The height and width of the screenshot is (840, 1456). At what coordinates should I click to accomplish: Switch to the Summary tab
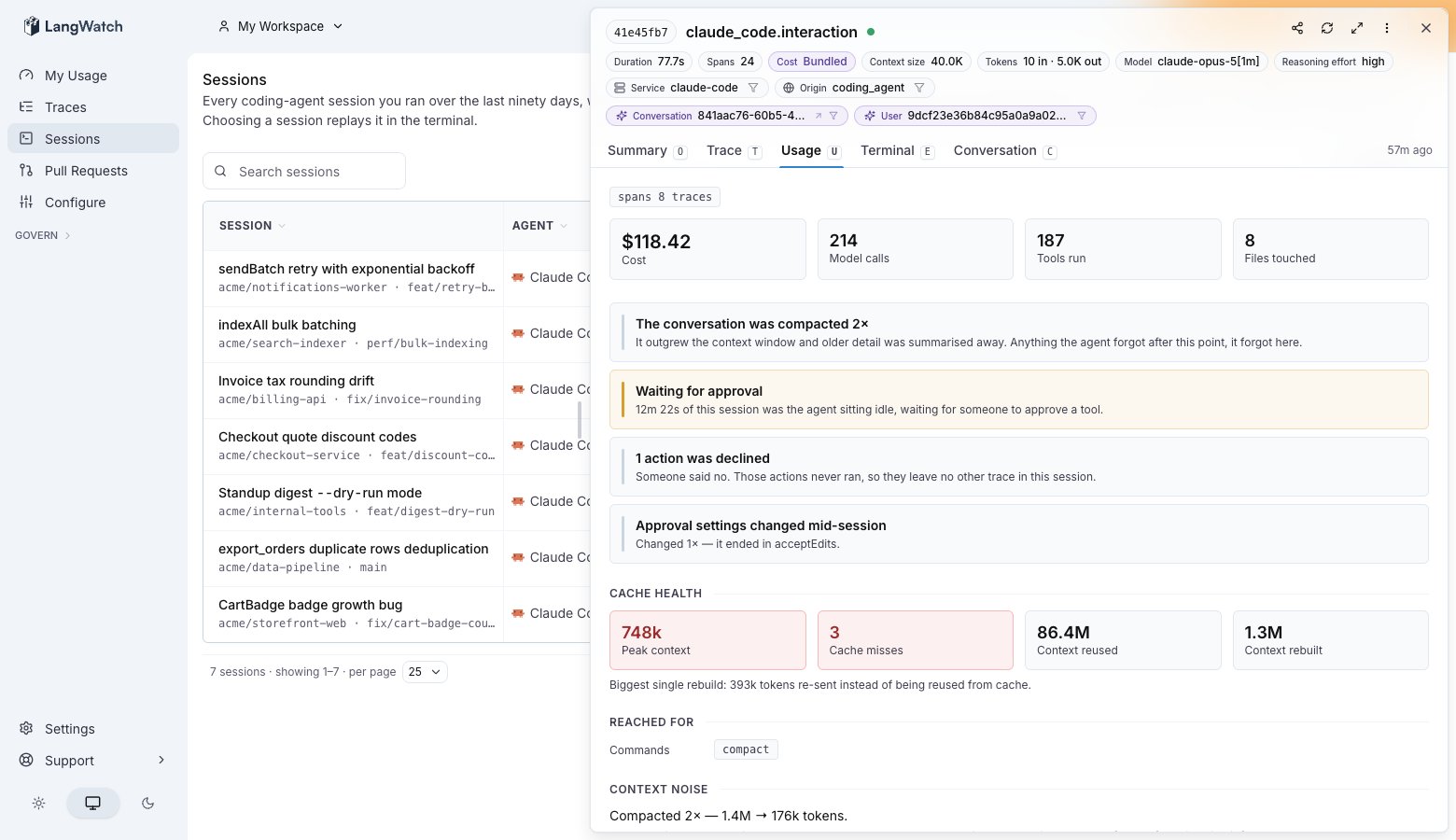click(x=647, y=150)
